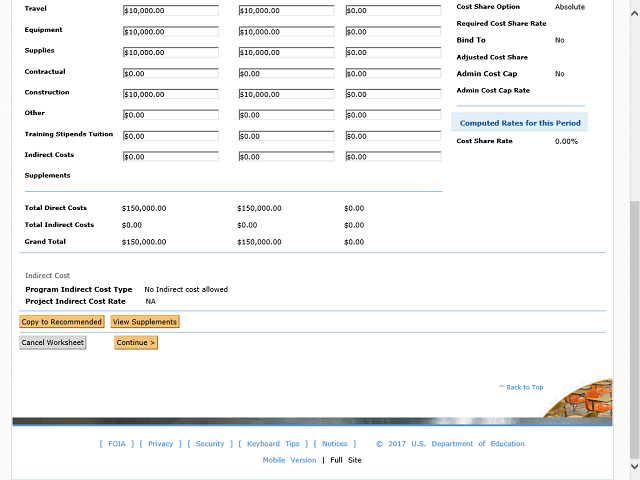Jump Back to Top of page

click(521, 387)
